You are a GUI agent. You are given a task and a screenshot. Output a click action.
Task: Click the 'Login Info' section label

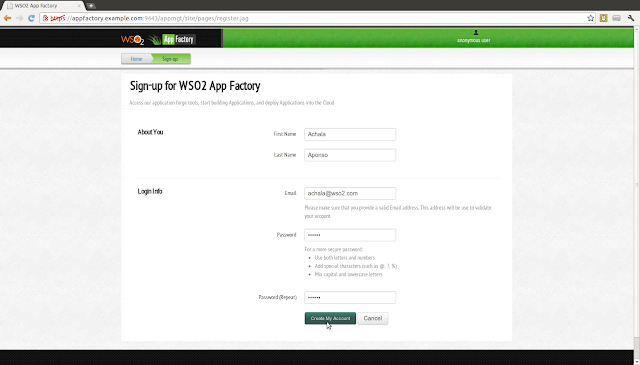click(x=150, y=191)
